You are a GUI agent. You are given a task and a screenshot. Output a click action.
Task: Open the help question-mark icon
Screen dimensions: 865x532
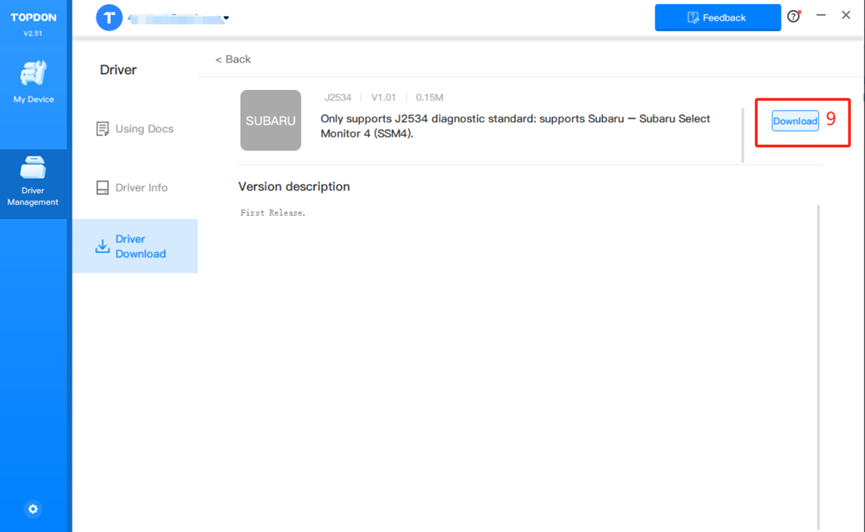point(793,16)
